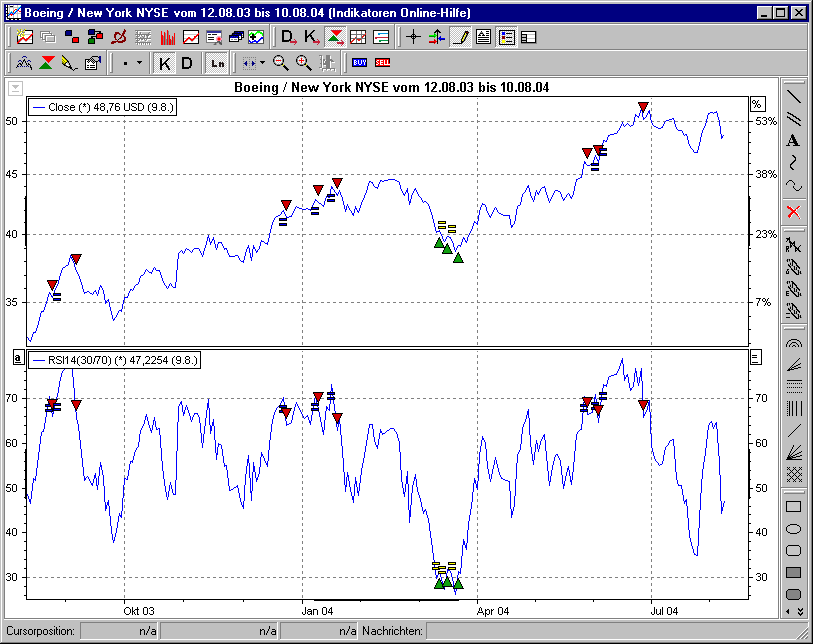This screenshot has height=644, width=813.
Task: Select the line drawing tool
Action: pyautogui.click(x=792, y=96)
